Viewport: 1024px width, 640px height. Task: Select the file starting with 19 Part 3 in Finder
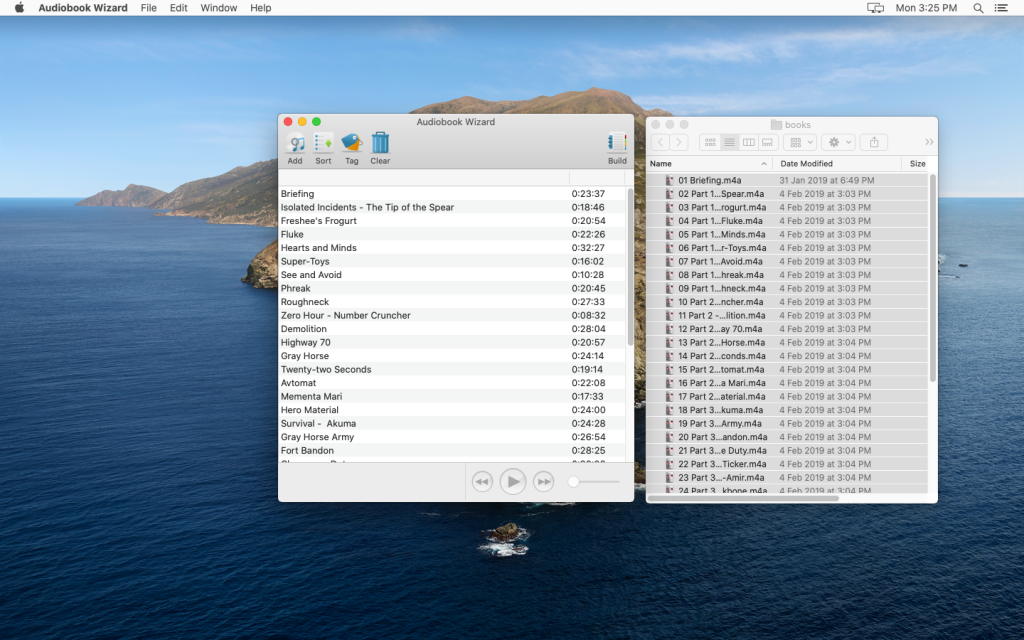(787, 423)
